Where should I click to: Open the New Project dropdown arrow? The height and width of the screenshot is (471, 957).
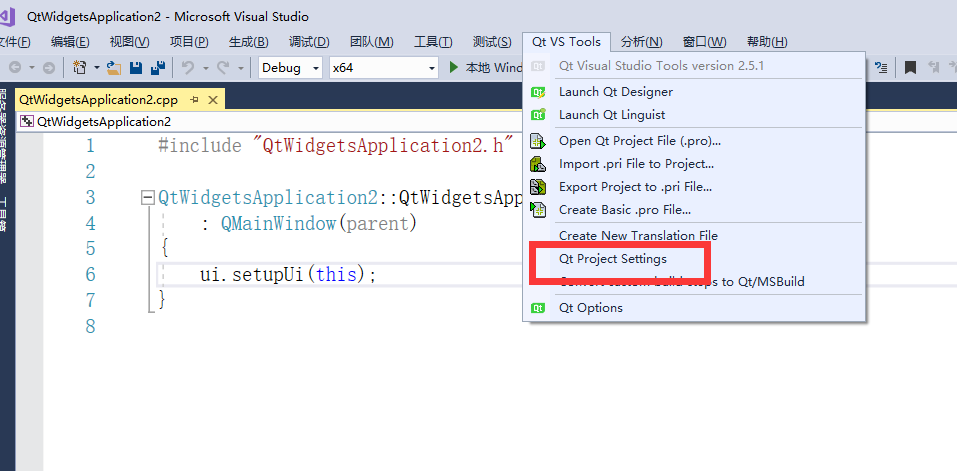pos(96,68)
